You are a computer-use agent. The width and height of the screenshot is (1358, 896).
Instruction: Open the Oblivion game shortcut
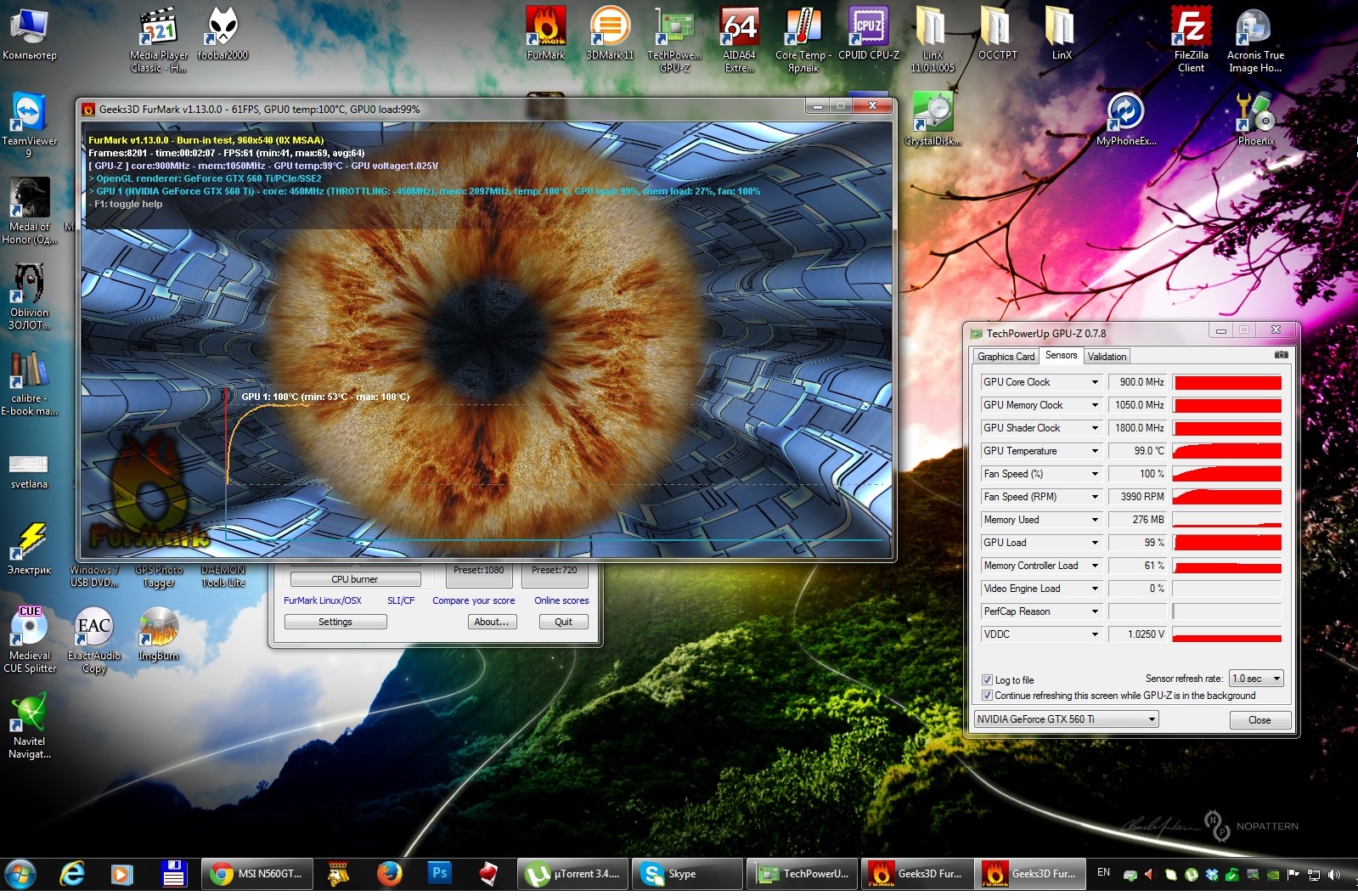[29, 296]
